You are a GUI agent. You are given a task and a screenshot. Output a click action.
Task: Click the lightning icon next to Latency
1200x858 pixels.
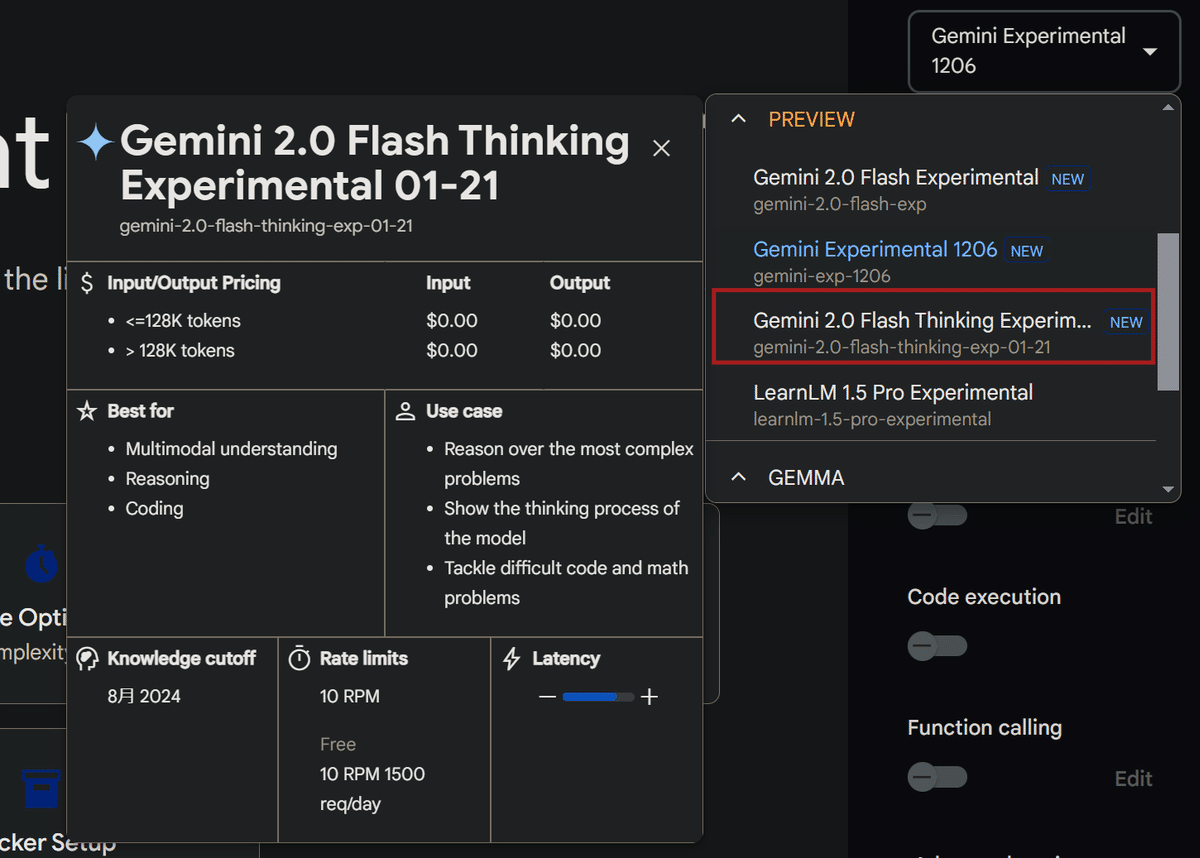511,658
